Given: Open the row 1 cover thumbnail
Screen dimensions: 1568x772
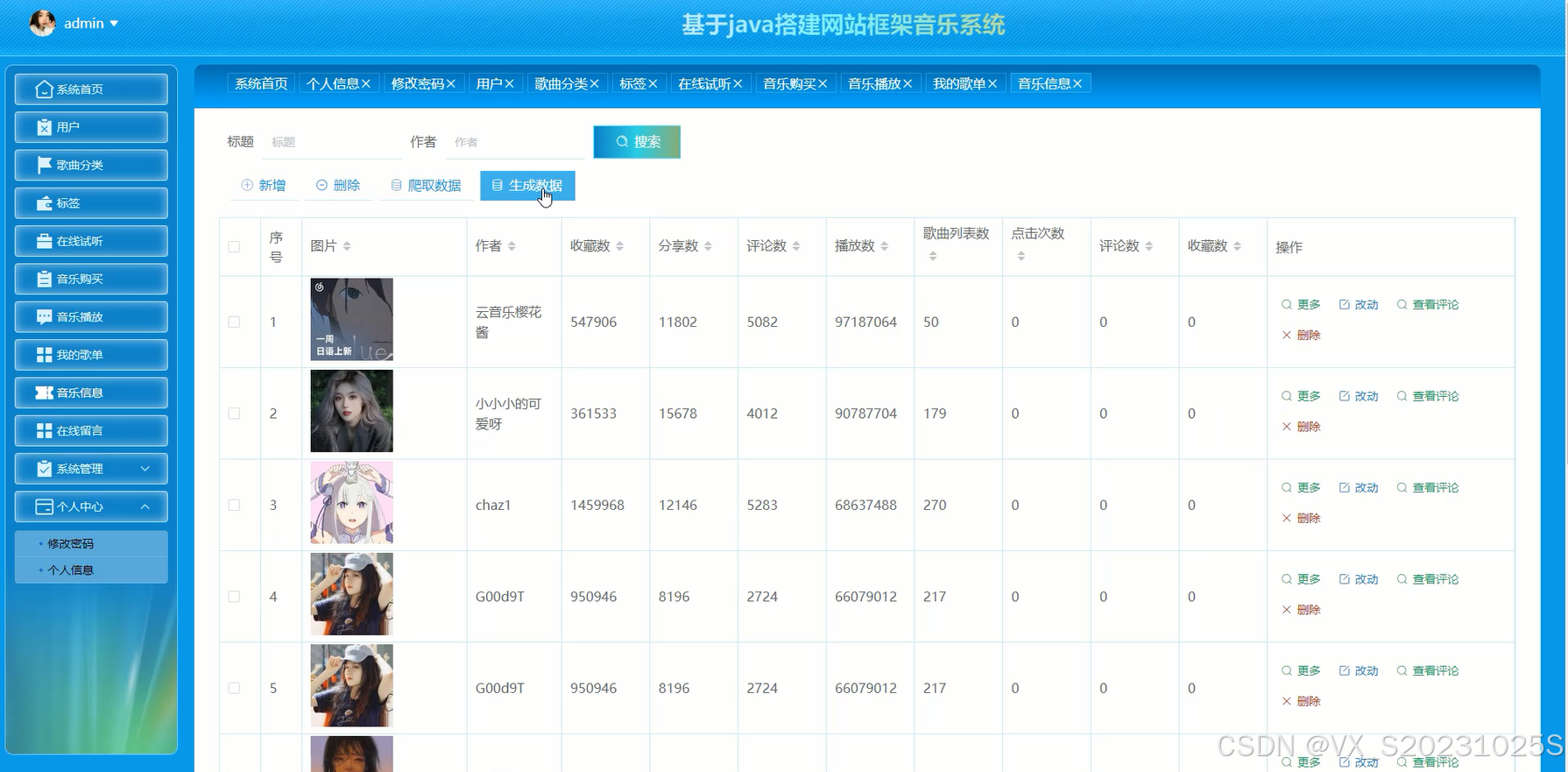Looking at the screenshot, I should [x=351, y=319].
